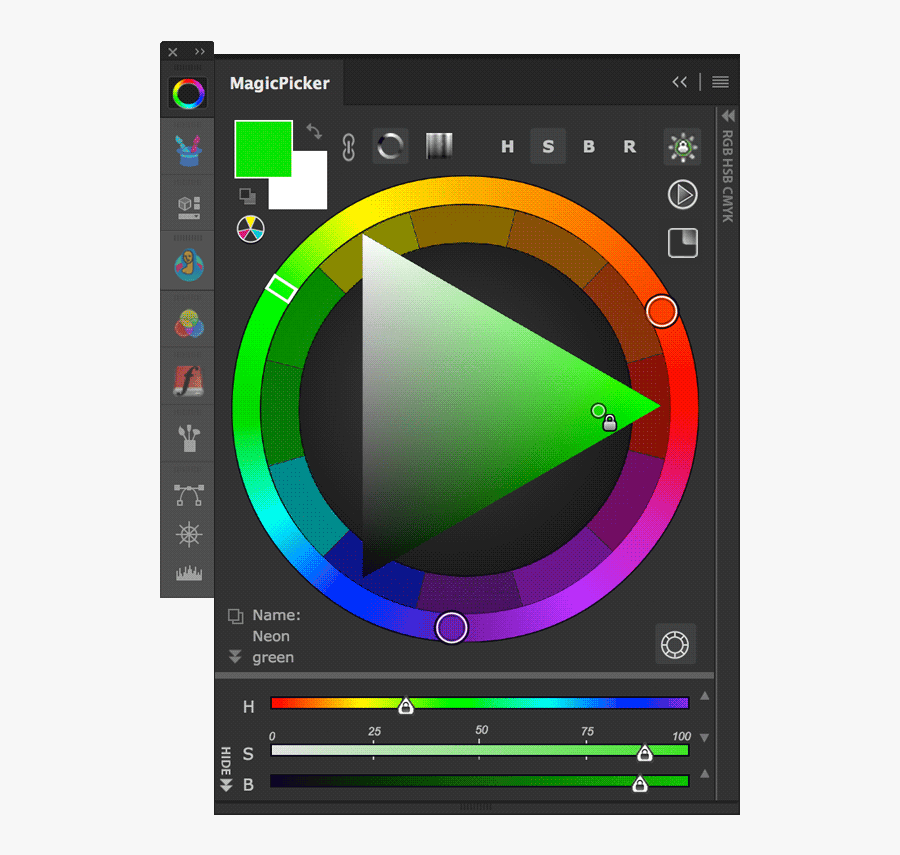Open the hamburger panel menu
This screenshot has width=900, height=855.
pos(719,82)
